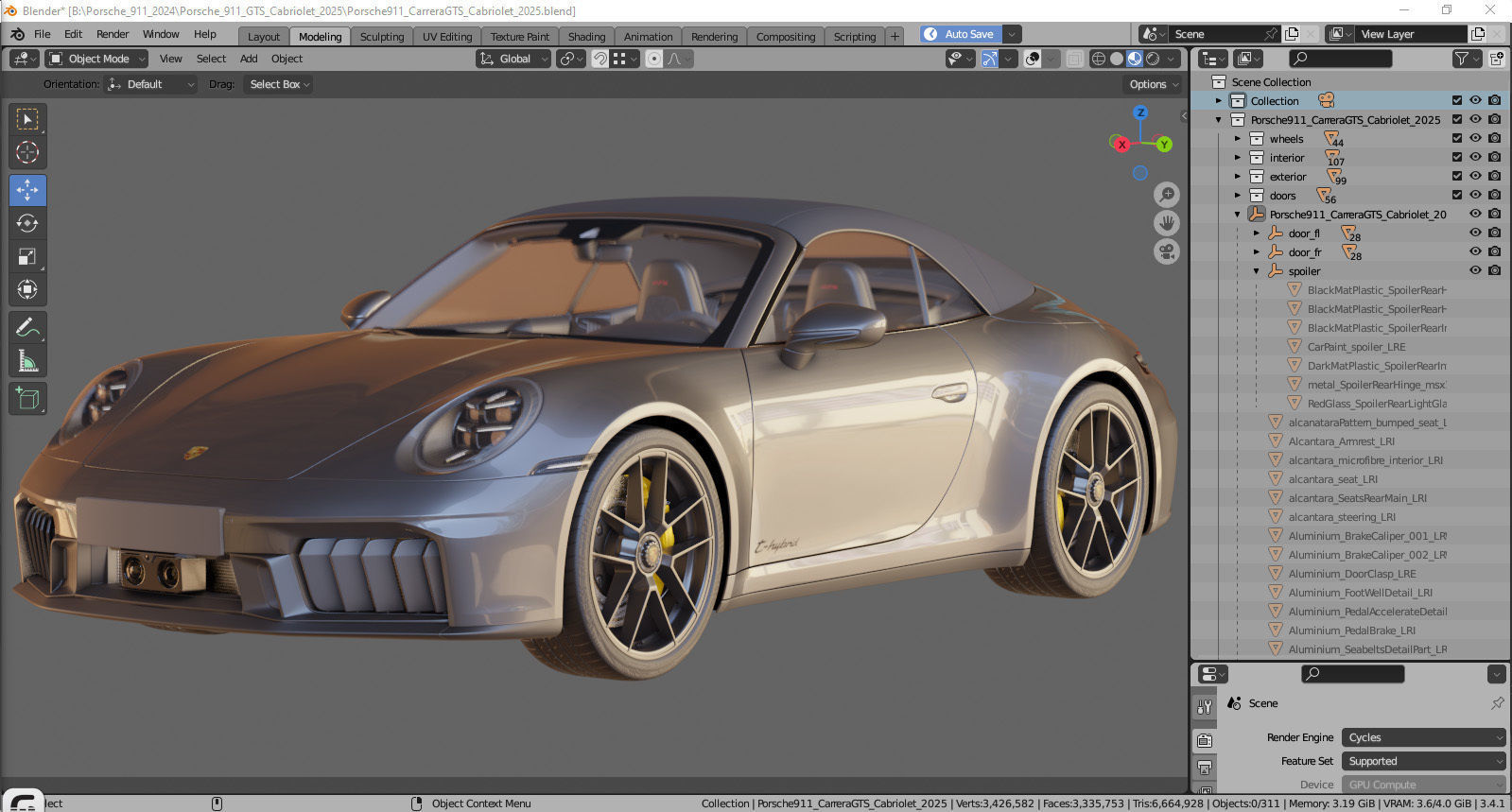Image resolution: width=1512 pixels, height=812 pixels.
Task: Pin the Scene properties with pin icon
Action: point(1497,703)
